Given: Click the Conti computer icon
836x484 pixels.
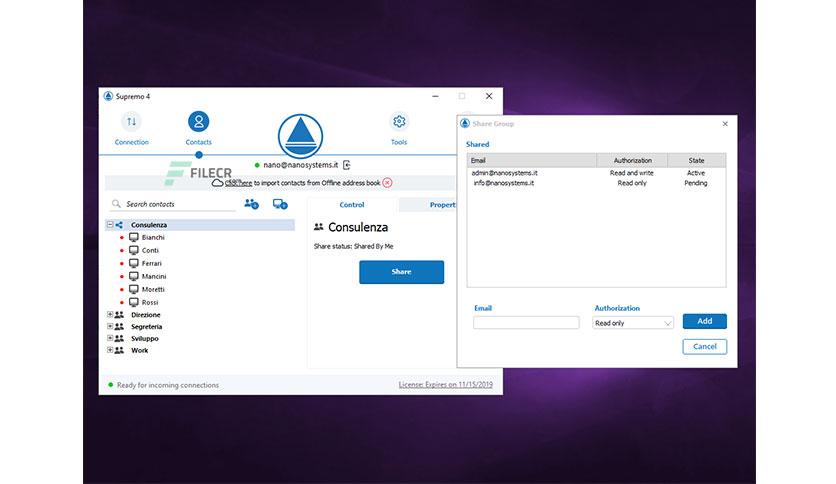Looking at the screenshot, I should click(134, 250).
